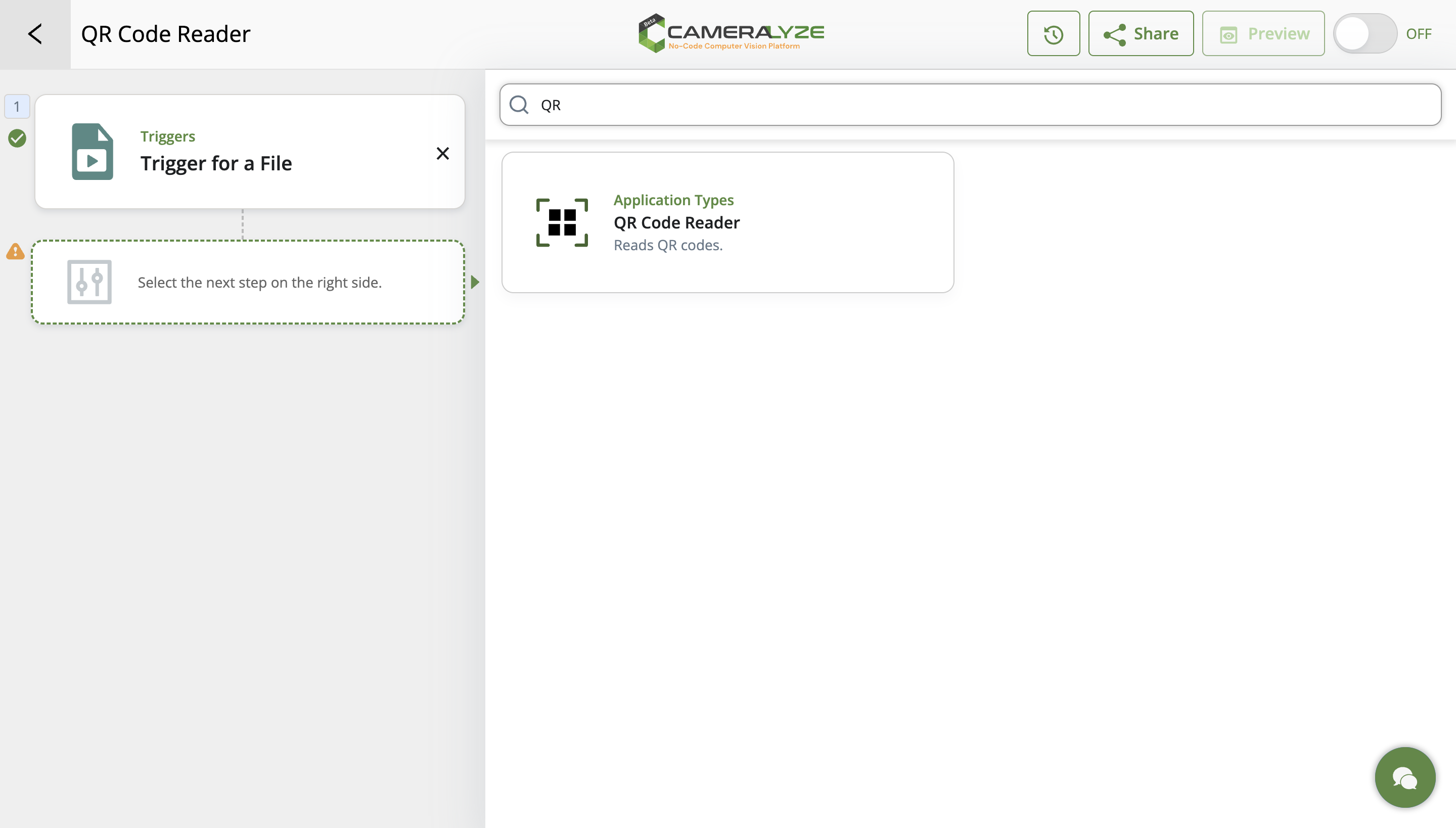Viewport: 1456px width, 828px height.
Task: Click the back arrow icon
Action: point(35,34)
